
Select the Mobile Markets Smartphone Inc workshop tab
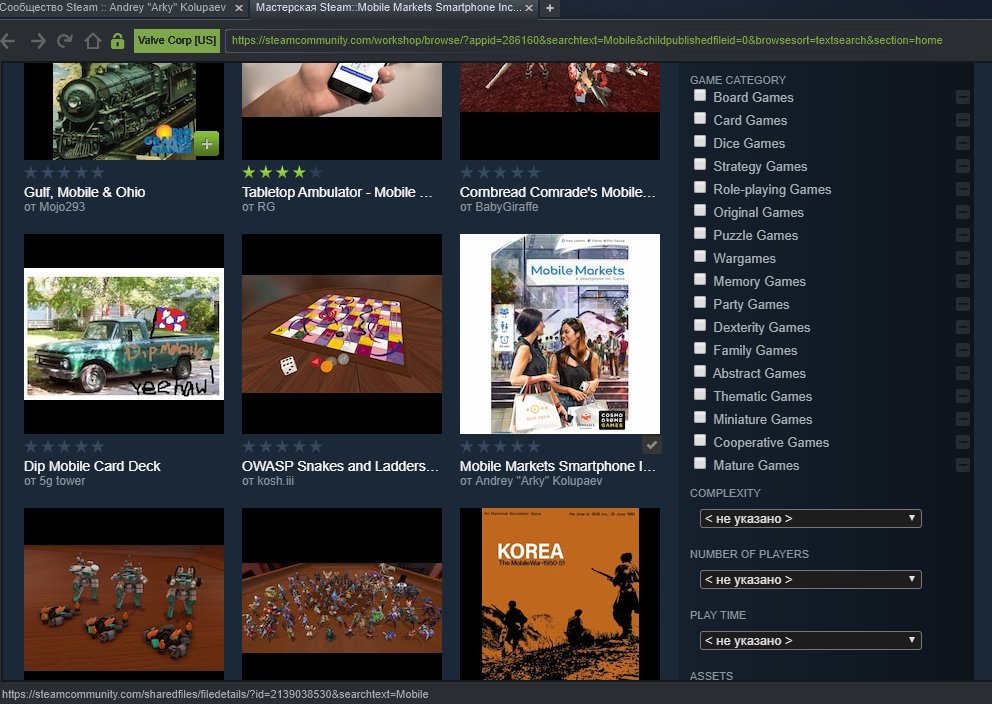394,8
